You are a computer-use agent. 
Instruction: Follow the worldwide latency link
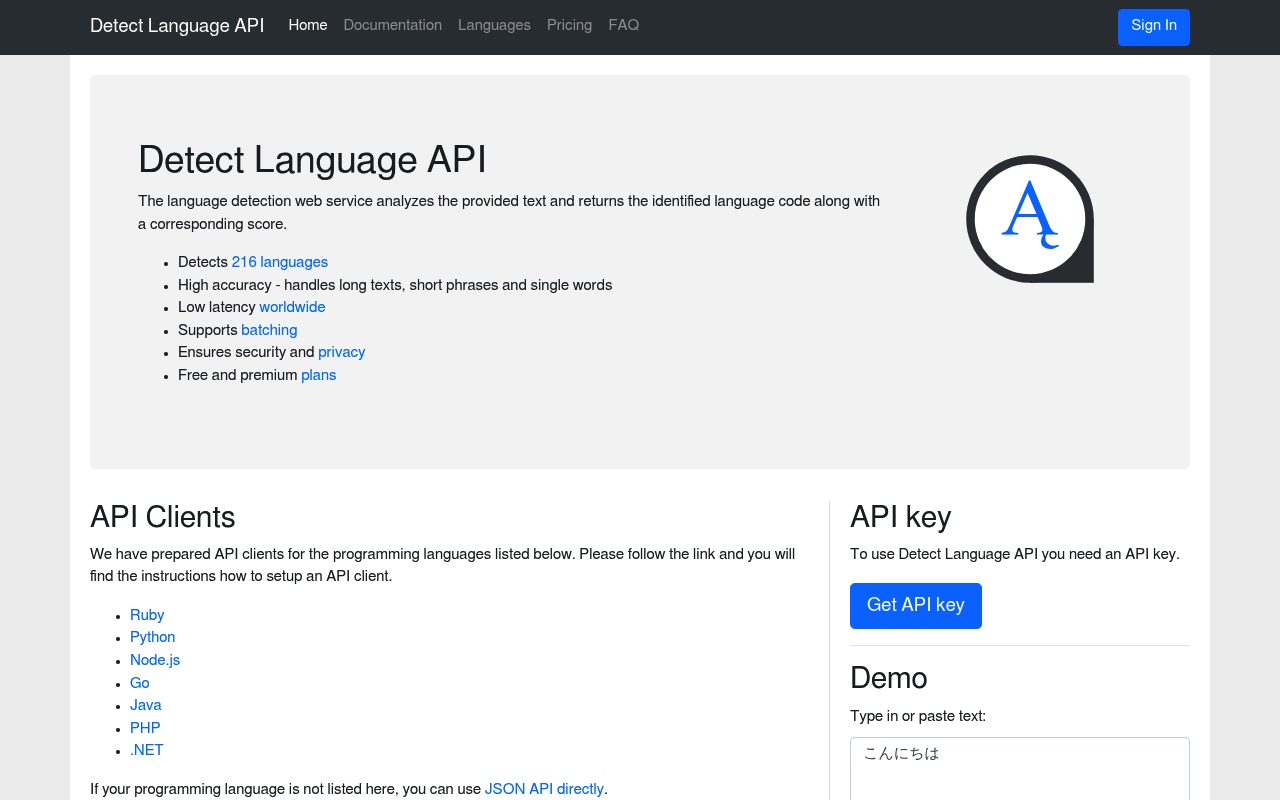coord(292,308)
